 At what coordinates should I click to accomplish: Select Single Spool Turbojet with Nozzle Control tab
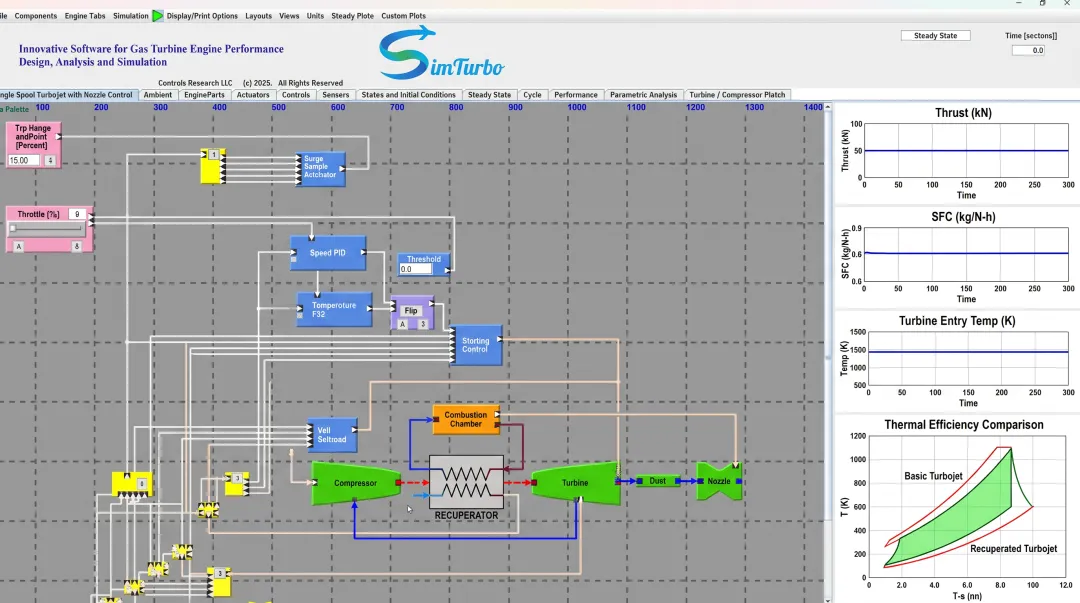(x=68, y=95)
